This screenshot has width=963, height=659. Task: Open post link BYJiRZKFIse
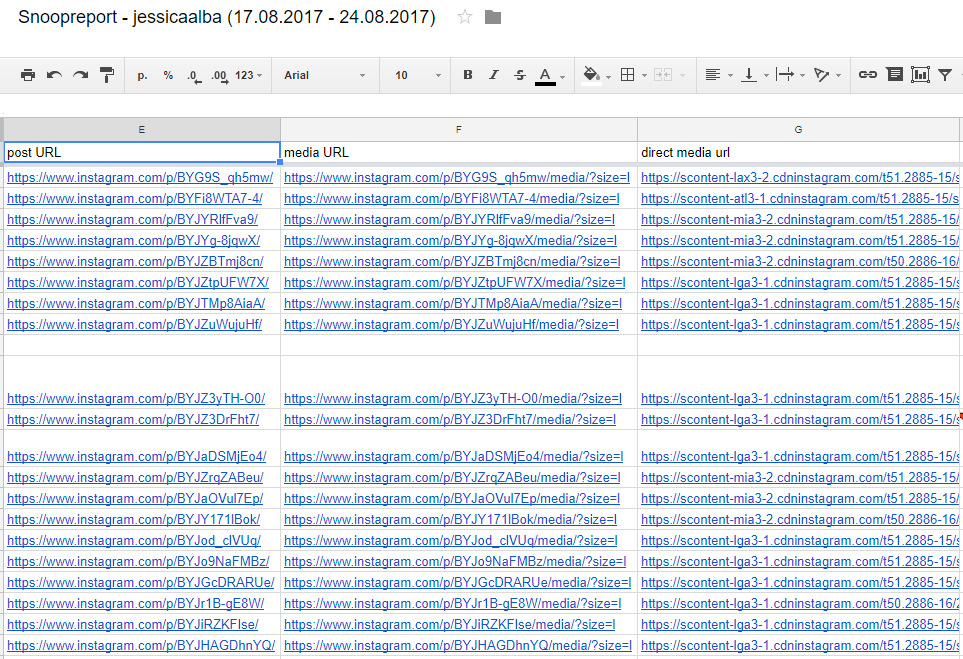click(x=133, y=625)
